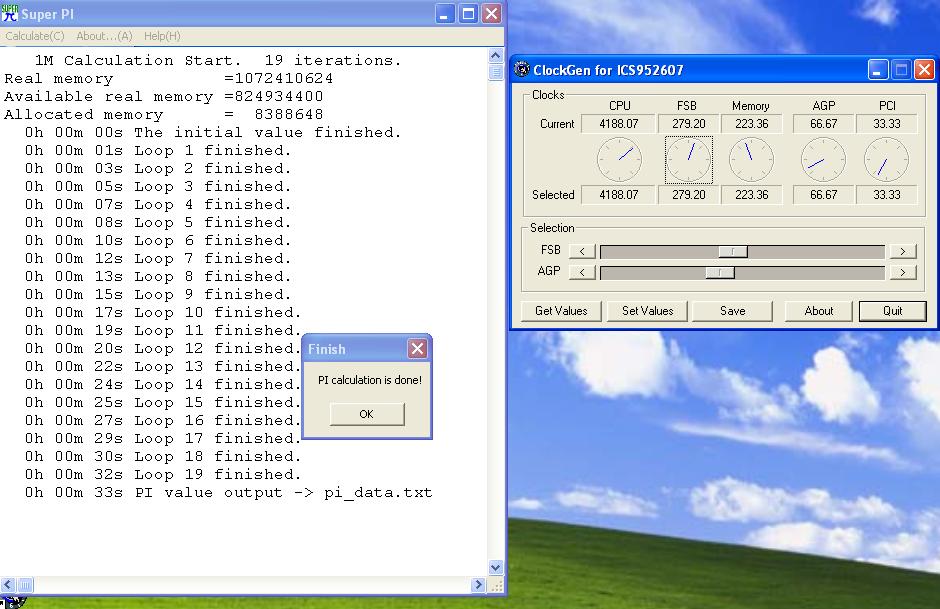Screen dimensions: 940x609
Task: Open the Calculate(C) menu in Super PI
Action: click(x=35, y=36)
